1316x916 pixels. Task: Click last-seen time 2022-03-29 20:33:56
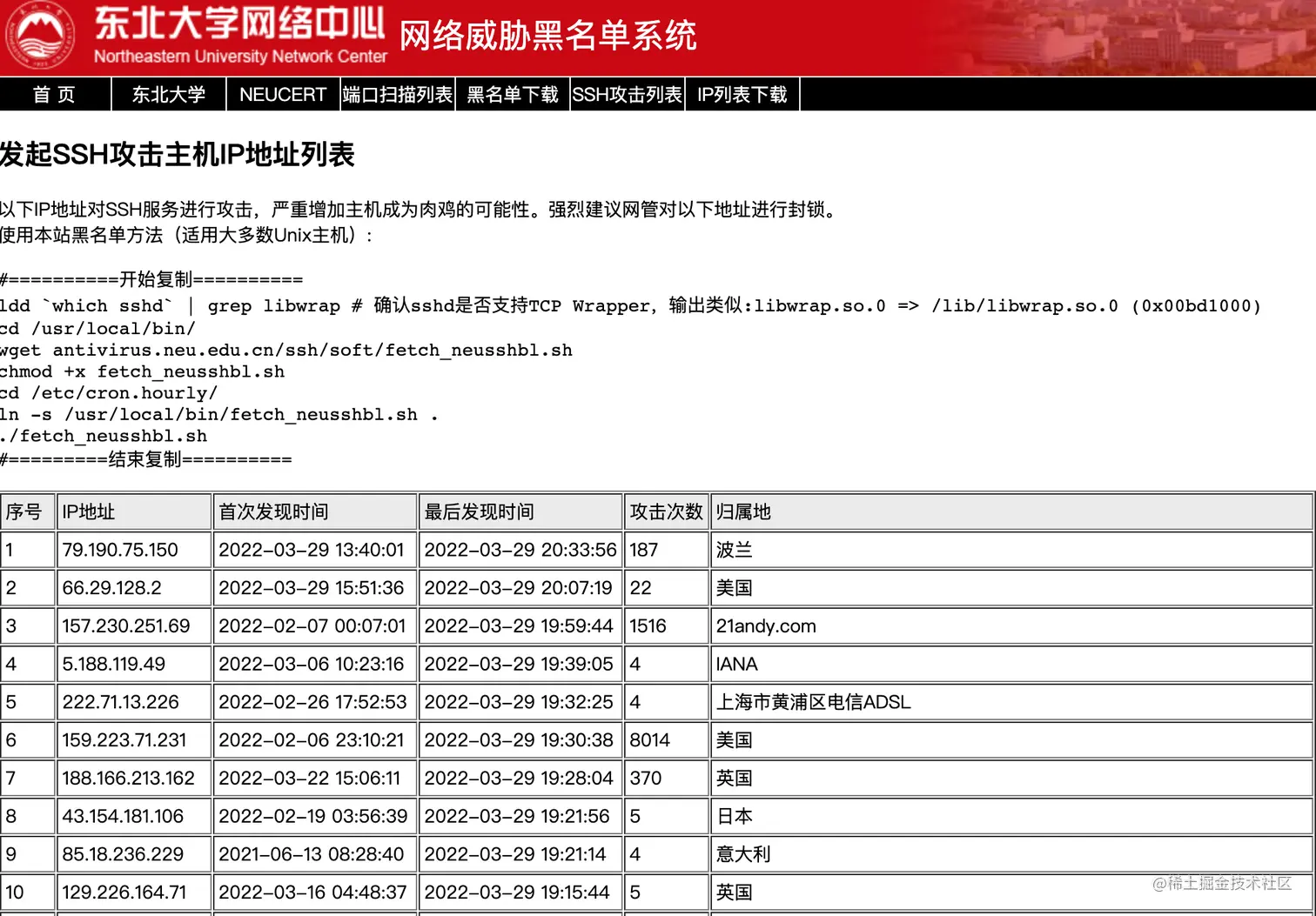[520, 550]
